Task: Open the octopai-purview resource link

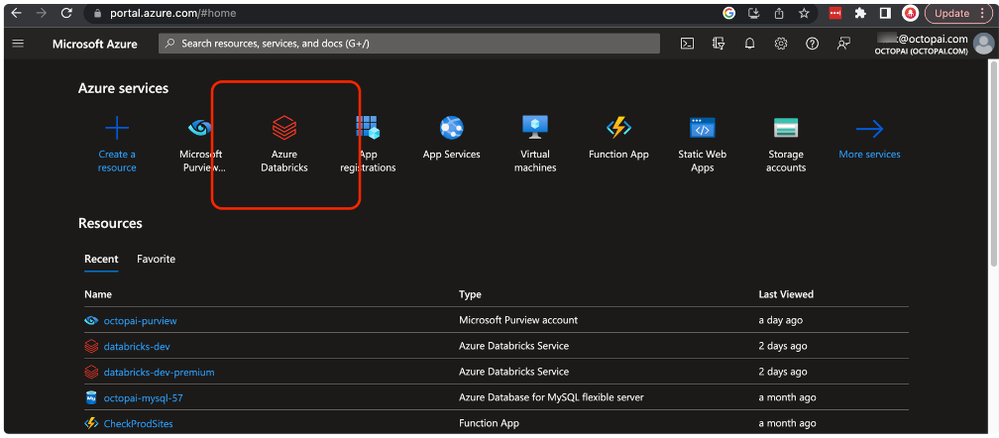Action: [140, 320]
